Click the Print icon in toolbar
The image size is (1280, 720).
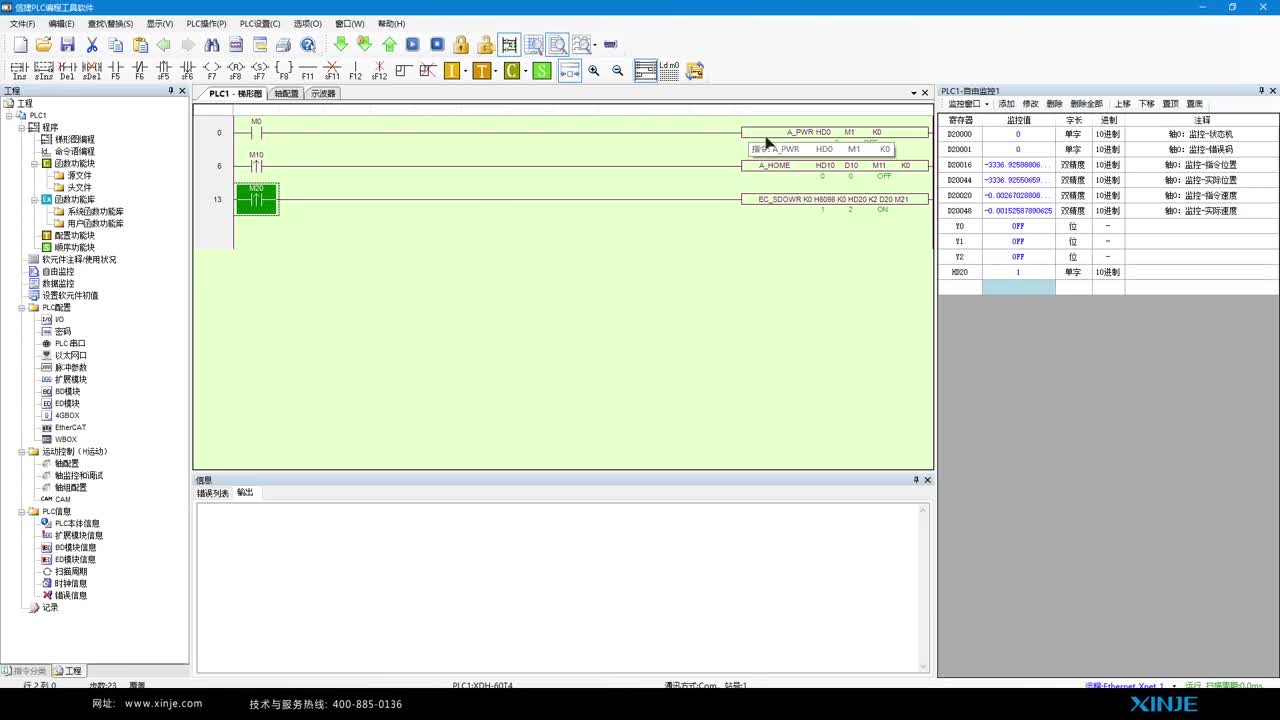pos(283,45)
